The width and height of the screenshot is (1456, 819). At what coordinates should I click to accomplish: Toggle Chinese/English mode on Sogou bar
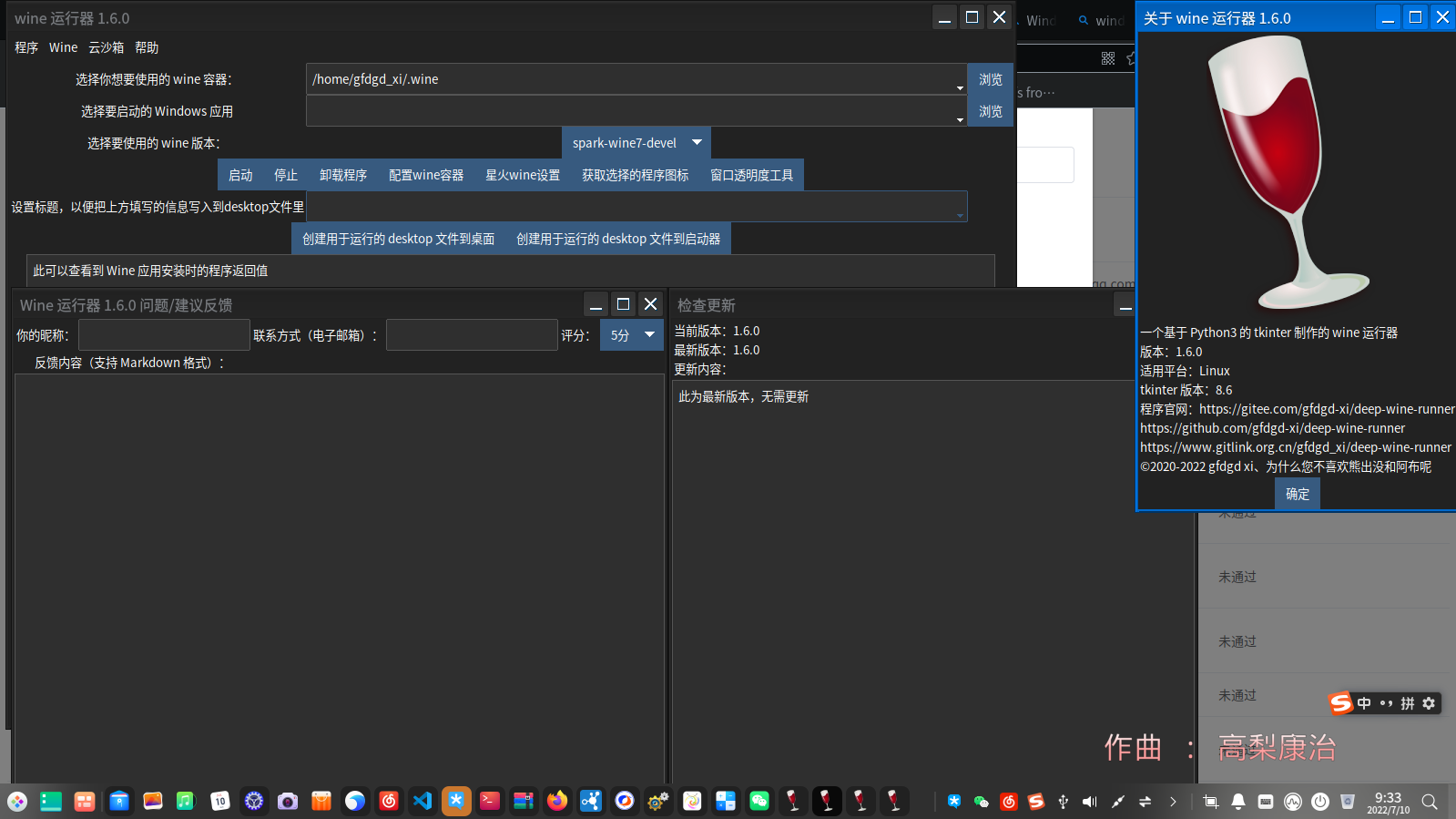1364,703
